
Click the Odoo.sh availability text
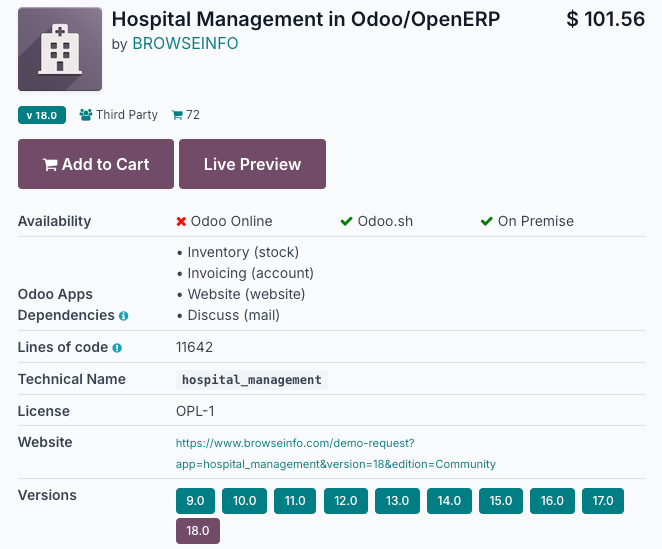pos(385,221)
